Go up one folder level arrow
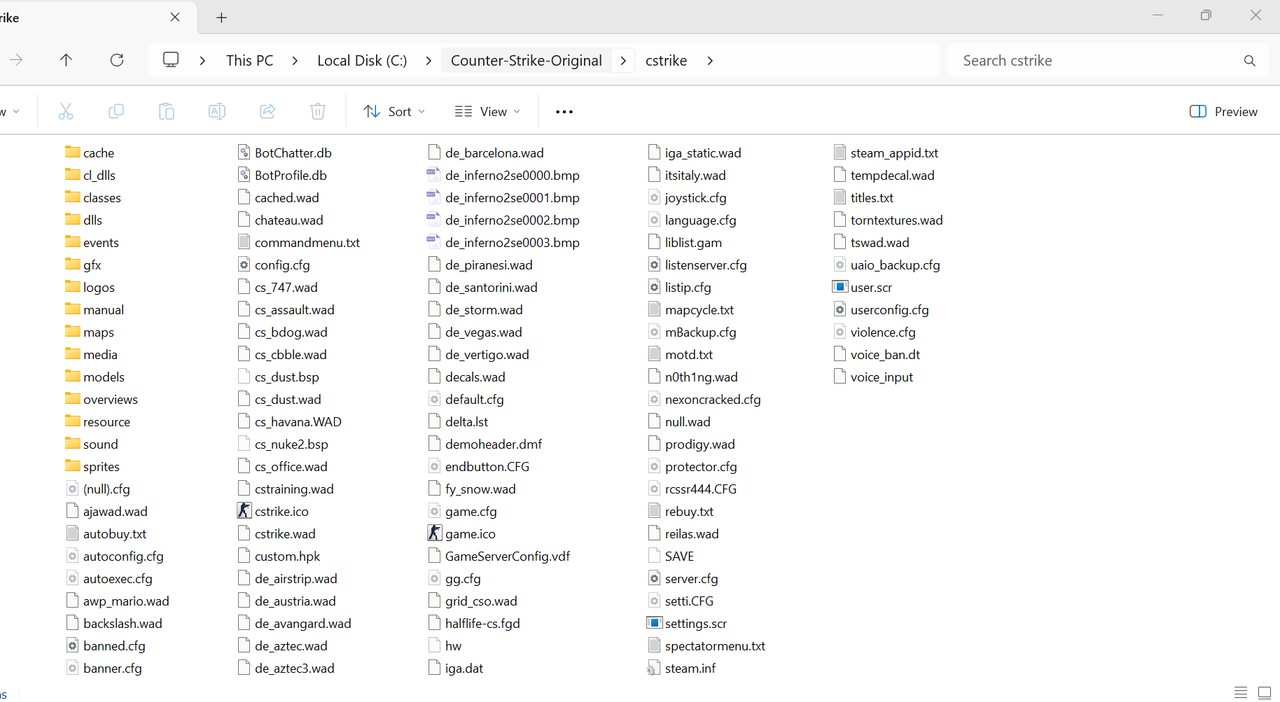The height and width of the screenshot is (702, 1280). (66, 60)
